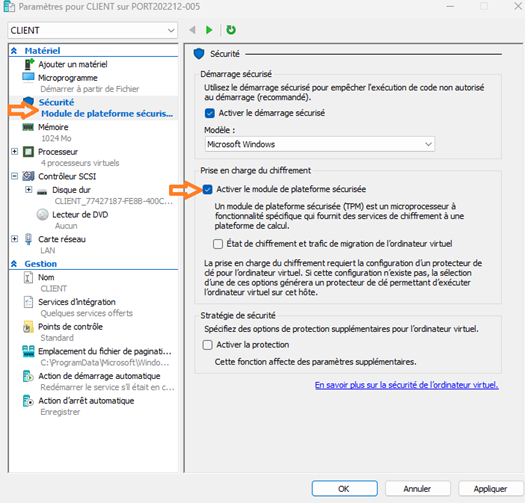Click the Ajouter un matériel icon
The width and height of the screenshot is (525, 503).
(29, 64)
